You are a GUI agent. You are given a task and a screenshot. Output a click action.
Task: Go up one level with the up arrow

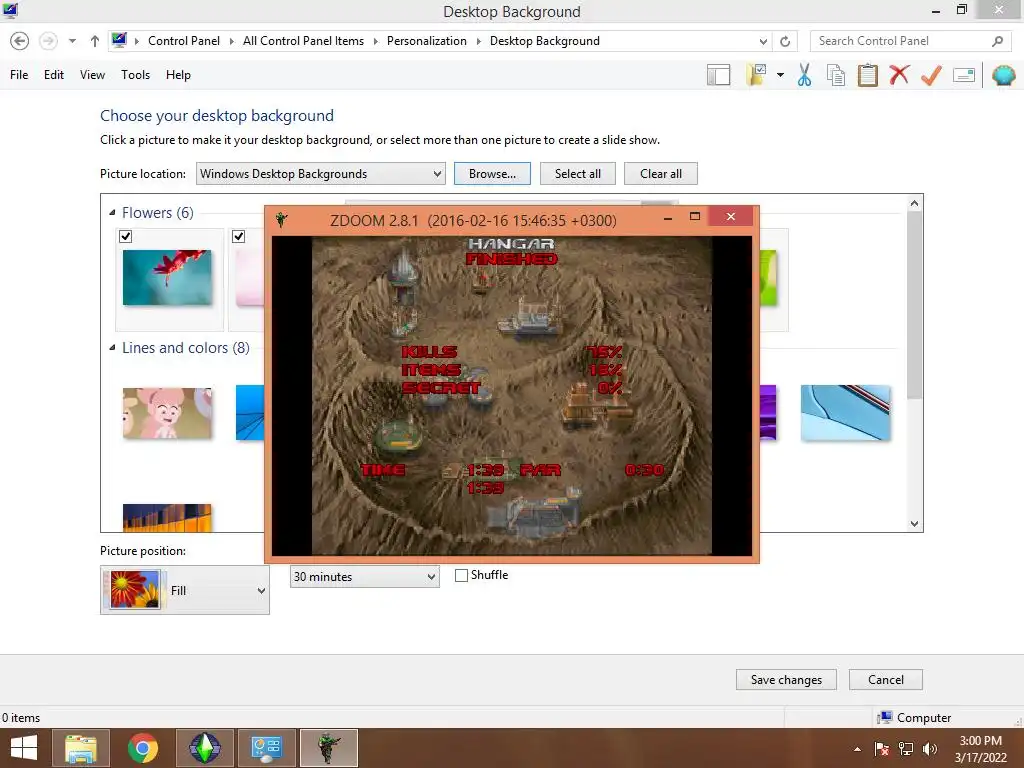(95, 41)
